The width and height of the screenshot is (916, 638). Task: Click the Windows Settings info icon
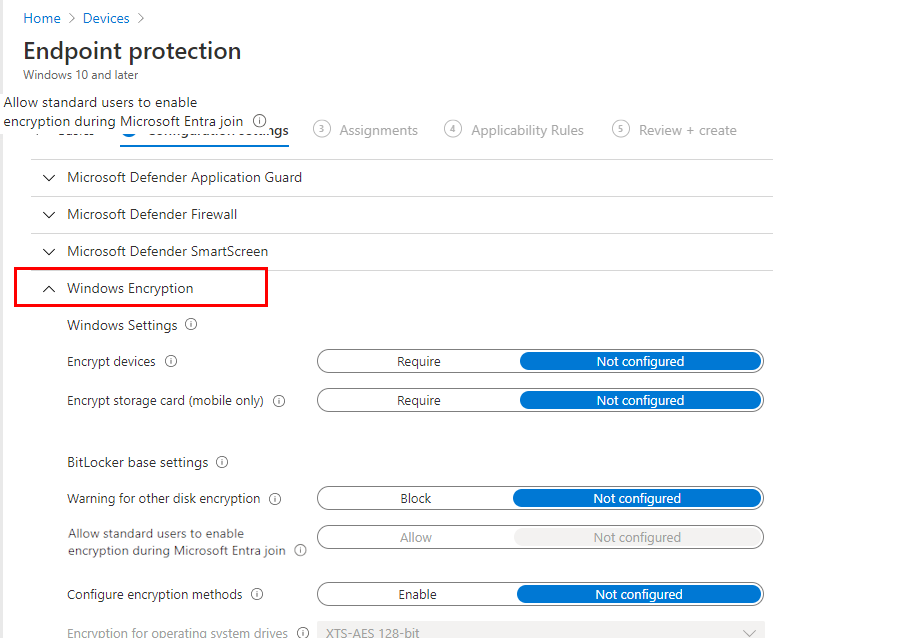pyautogui.click(x=189, y=325)
